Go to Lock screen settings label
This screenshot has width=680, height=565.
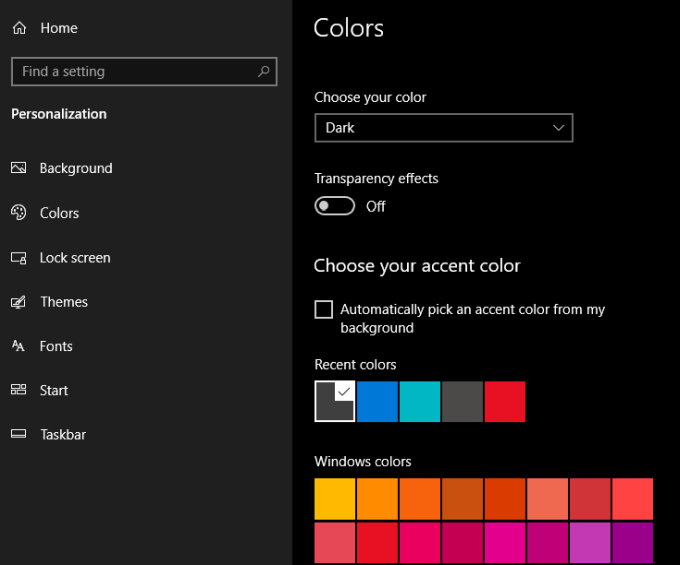coord(75,258)
